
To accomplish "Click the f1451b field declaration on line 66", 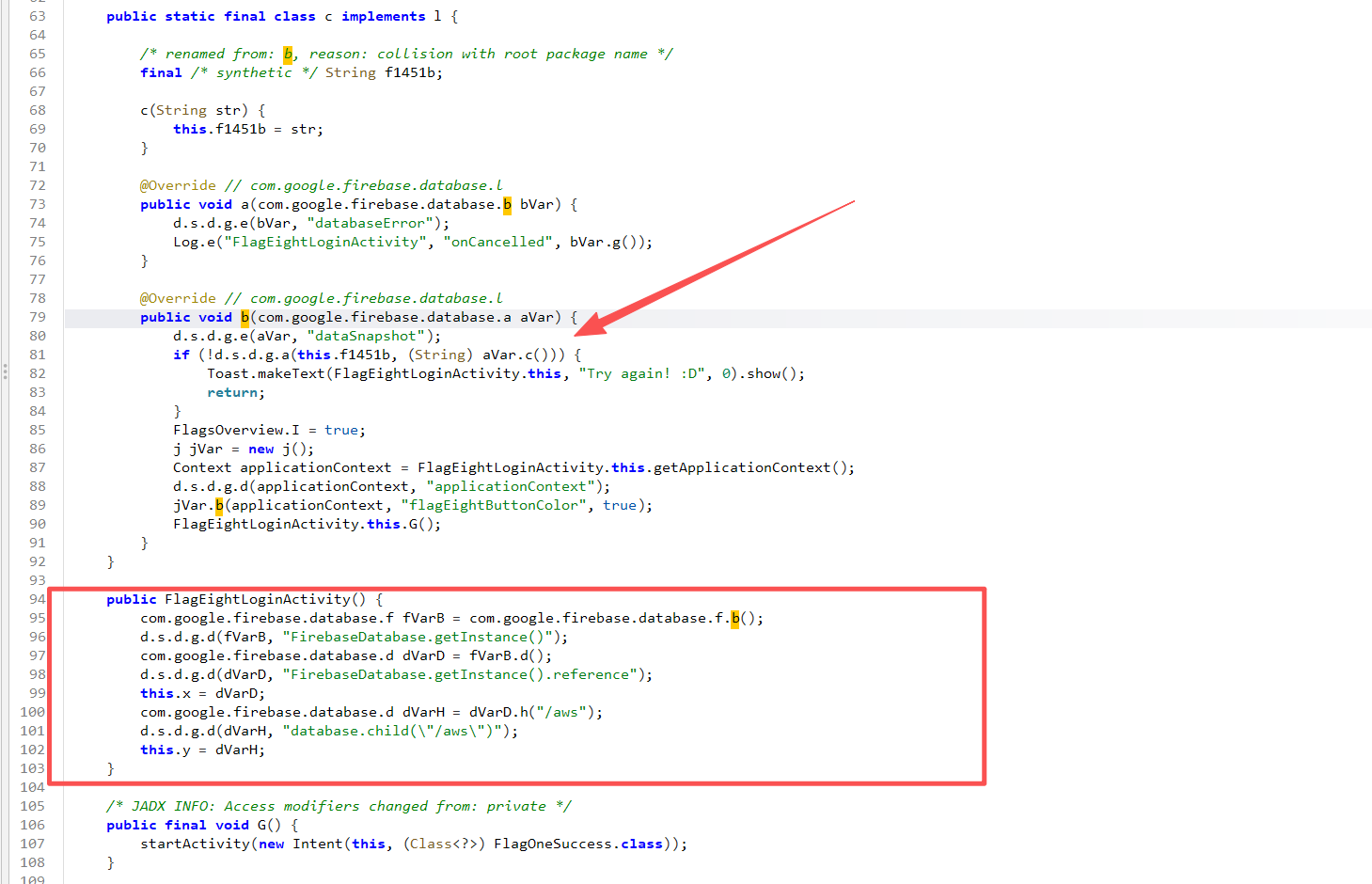I will click(x=409, y=72).
